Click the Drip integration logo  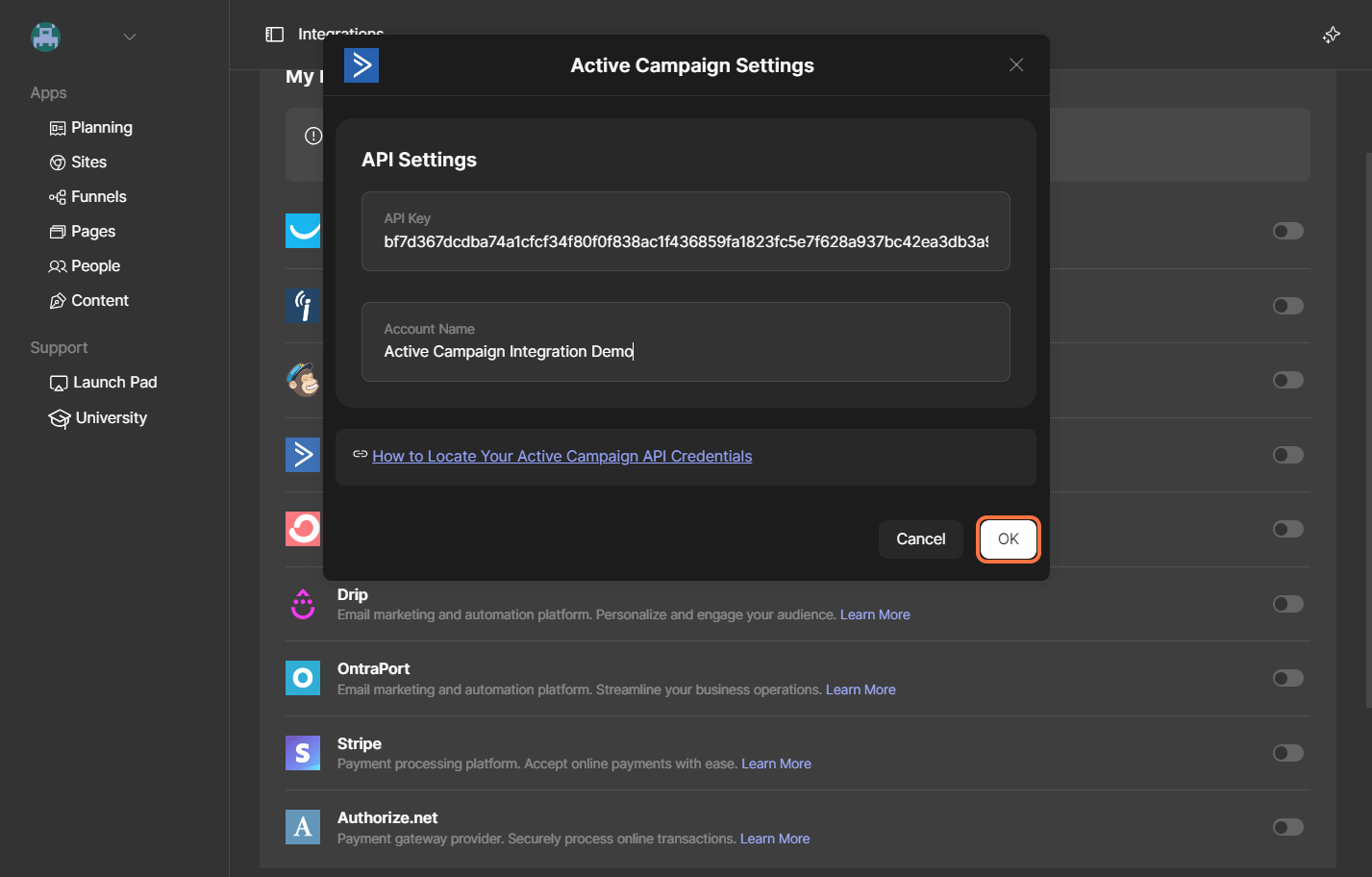point(303,604)
